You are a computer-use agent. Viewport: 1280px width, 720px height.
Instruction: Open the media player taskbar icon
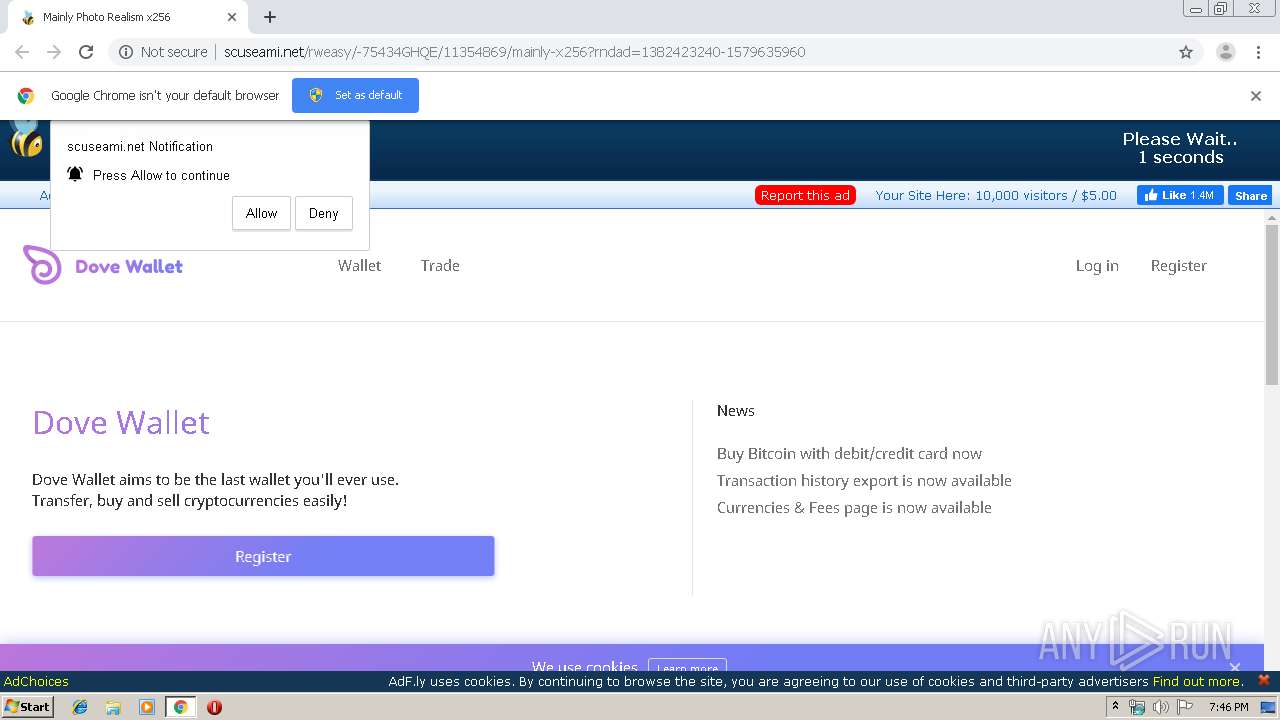coord(147,707)
